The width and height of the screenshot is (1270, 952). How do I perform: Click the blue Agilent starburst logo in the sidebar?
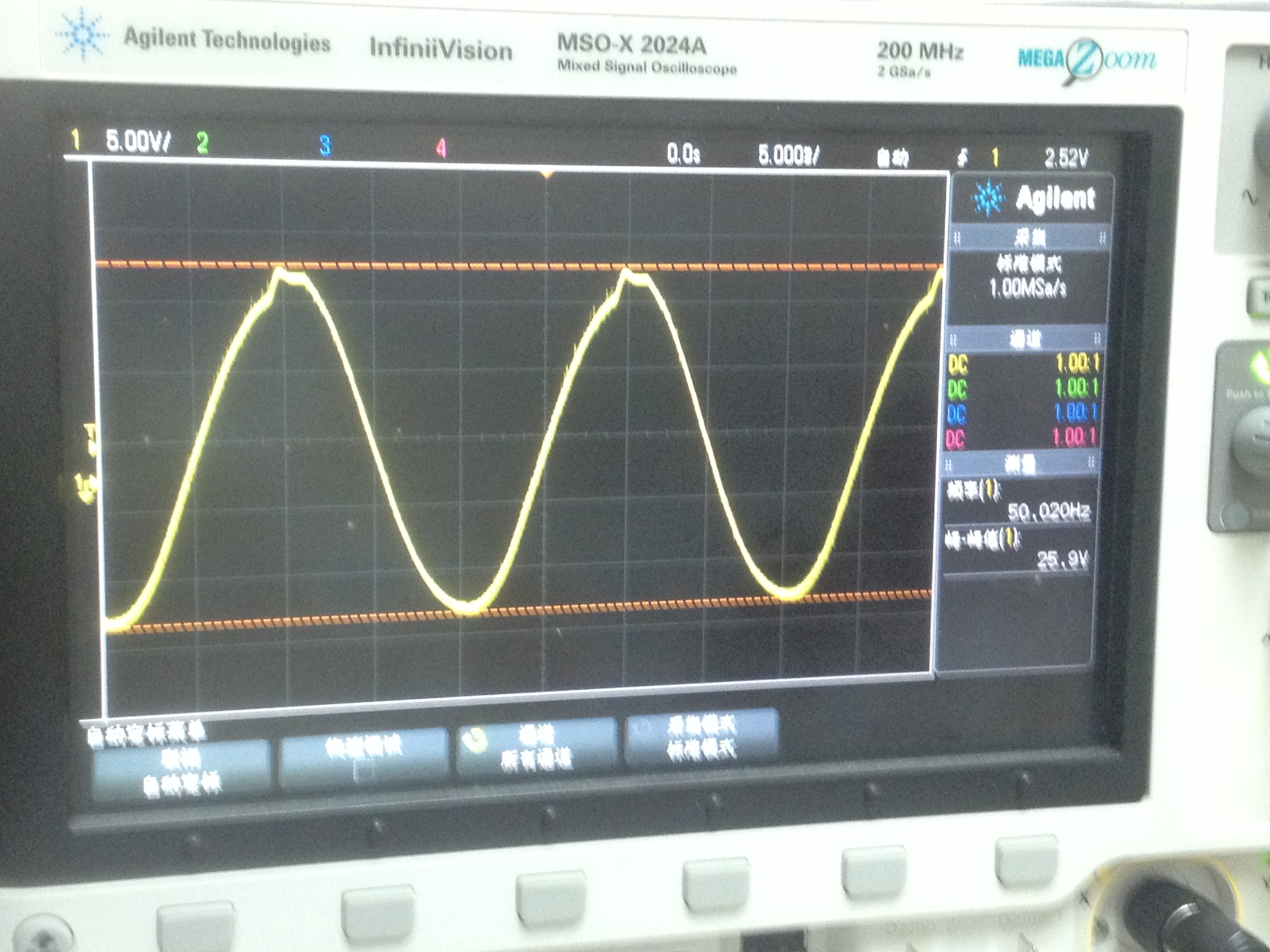point(988,198)
